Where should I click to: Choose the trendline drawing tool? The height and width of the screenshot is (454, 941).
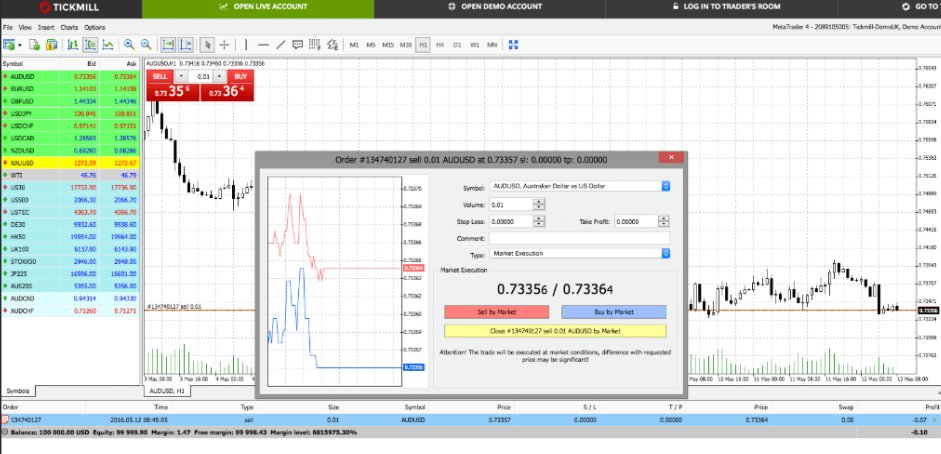[x=281, y=45]
